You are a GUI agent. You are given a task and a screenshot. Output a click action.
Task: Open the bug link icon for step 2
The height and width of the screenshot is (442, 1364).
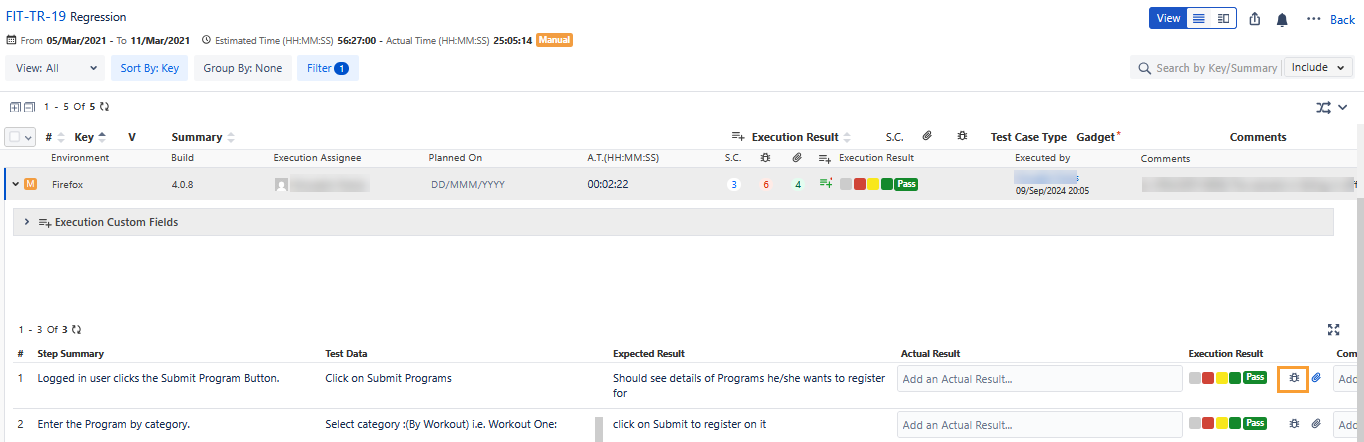point(1294,424)
